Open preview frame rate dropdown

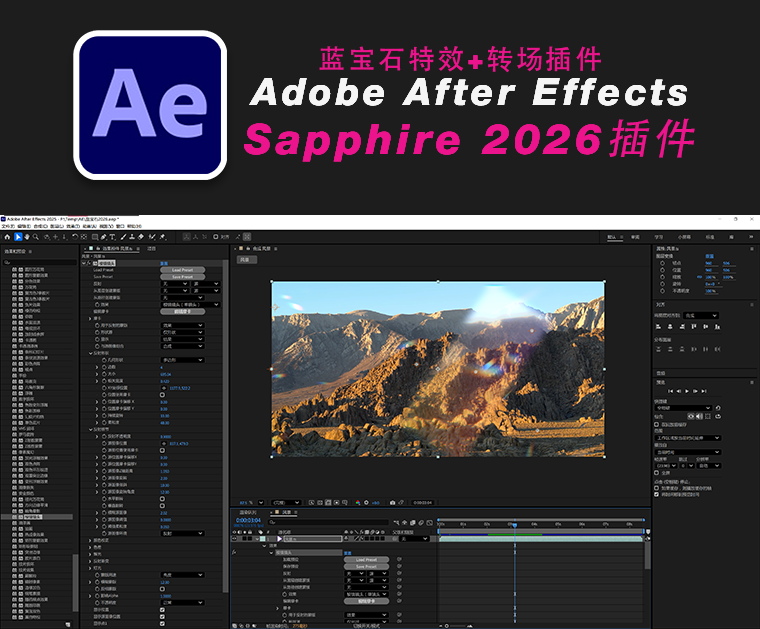[x=666, y=466]
